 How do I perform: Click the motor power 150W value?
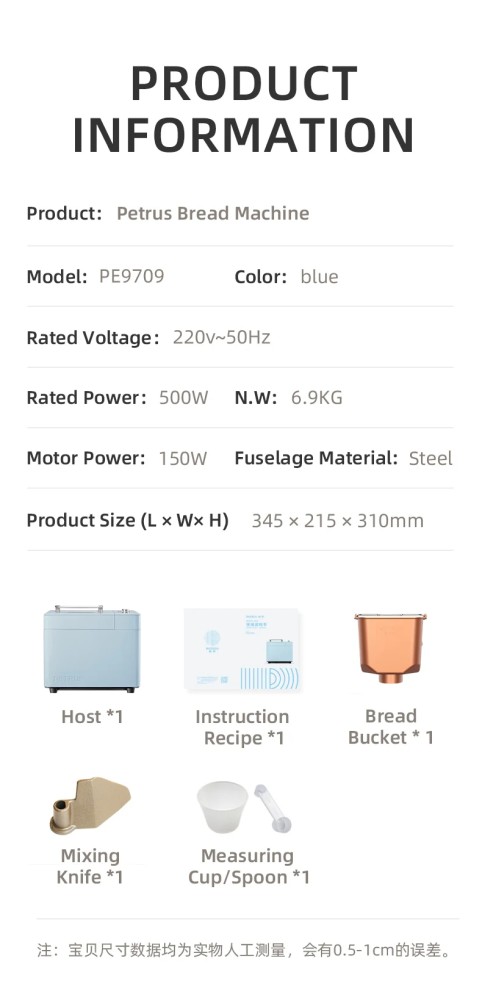click(x=183, y=458)
